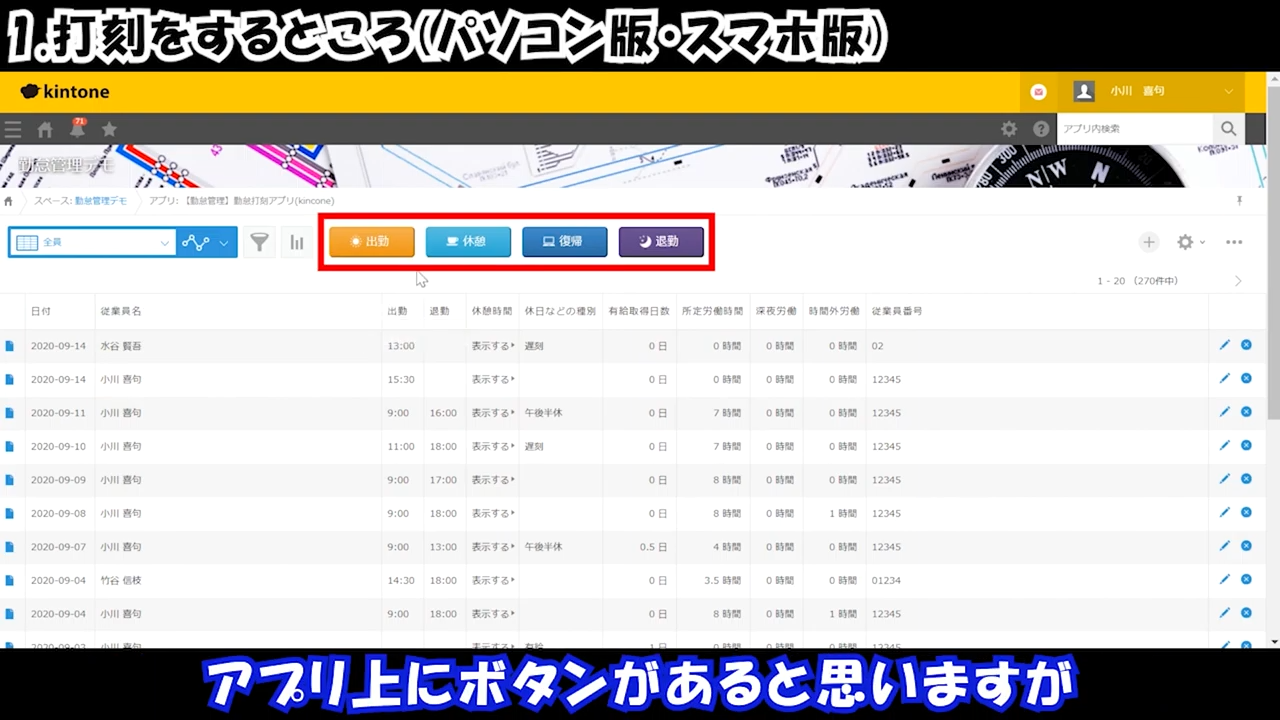Open the portal settings gear icon
Screen dimensions: 1280x720
point(1009,129)
